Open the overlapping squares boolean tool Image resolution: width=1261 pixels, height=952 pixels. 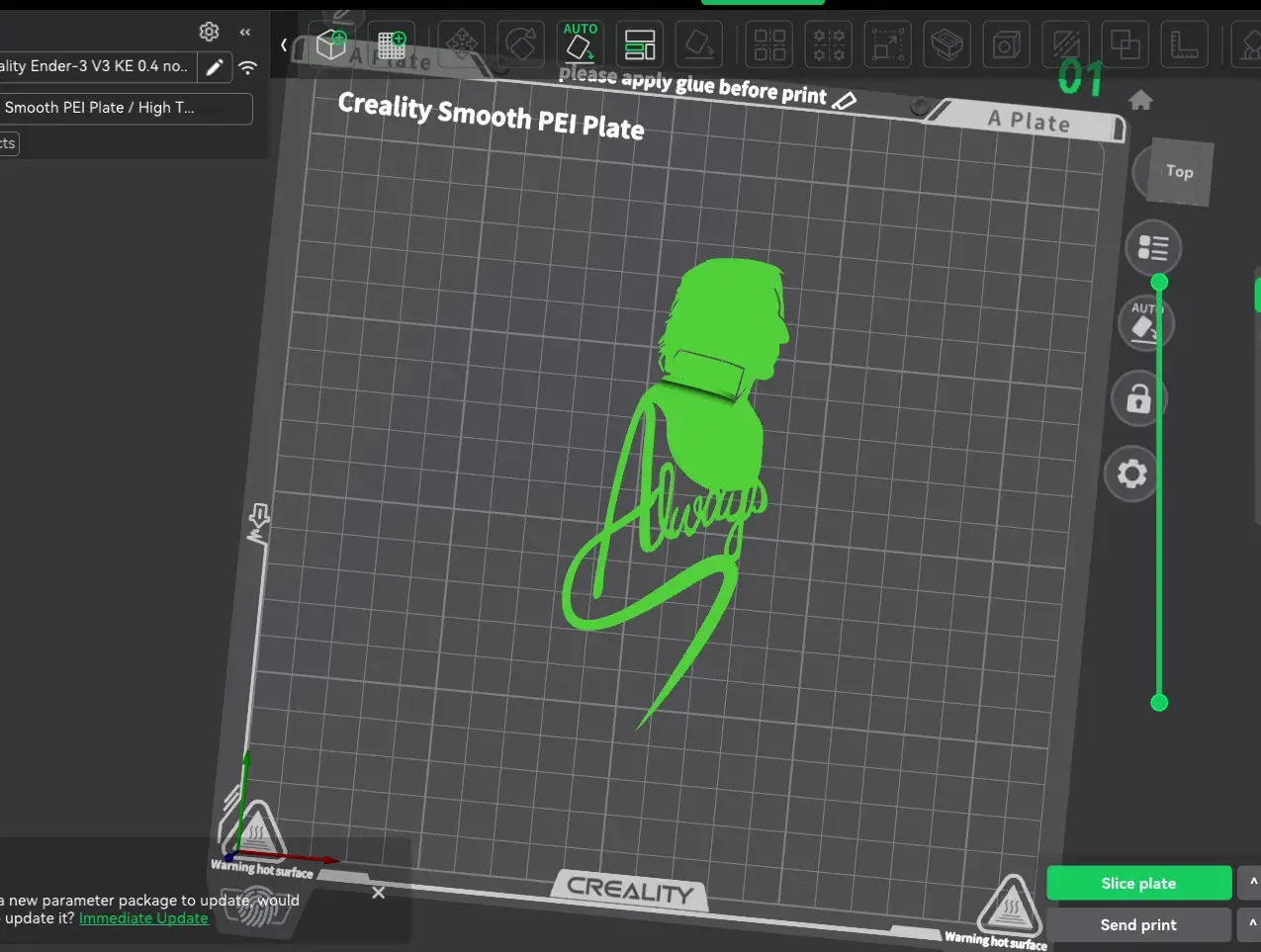pos(1126,44)
